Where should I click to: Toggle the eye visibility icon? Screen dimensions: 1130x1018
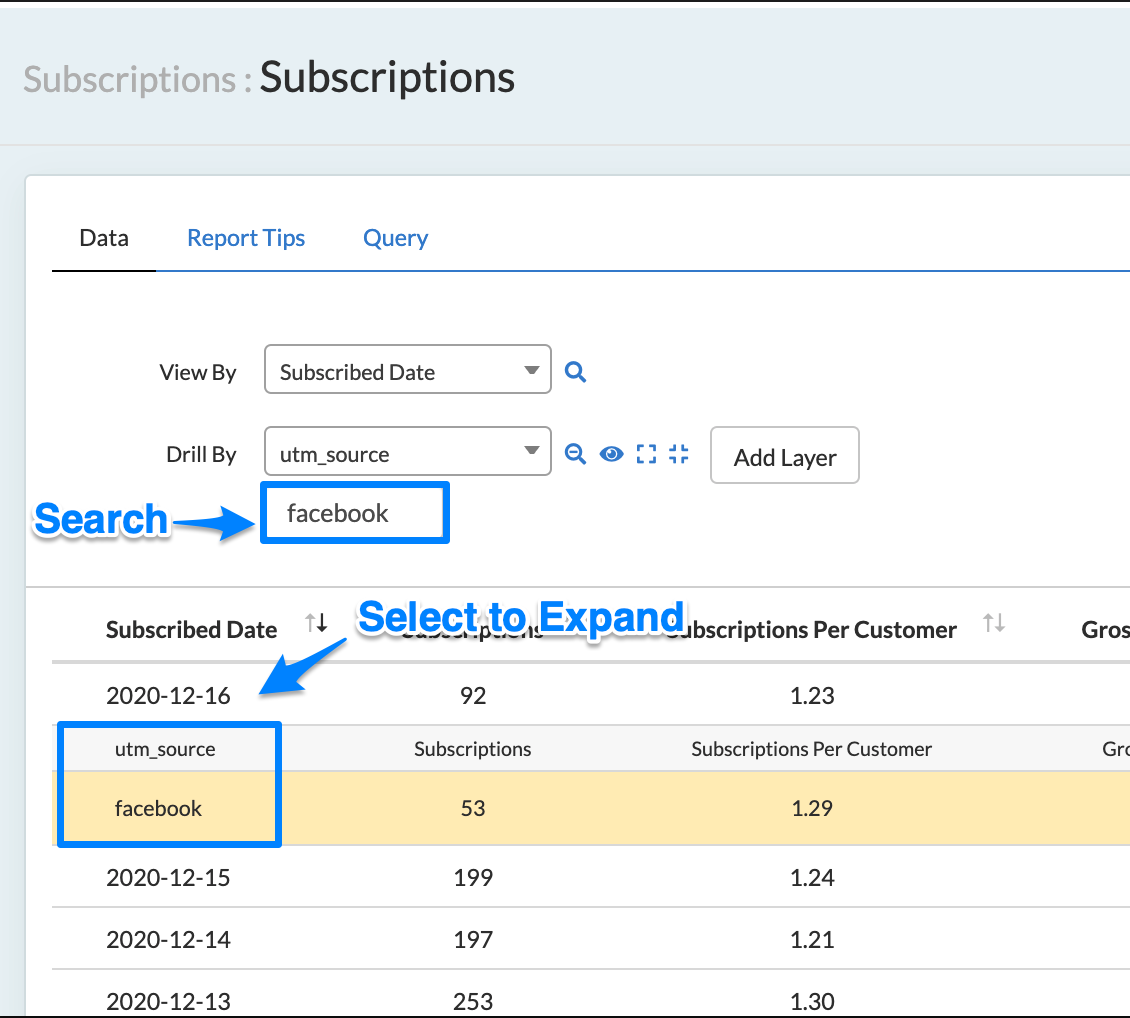pyautogui.click(x=611, y=454)
